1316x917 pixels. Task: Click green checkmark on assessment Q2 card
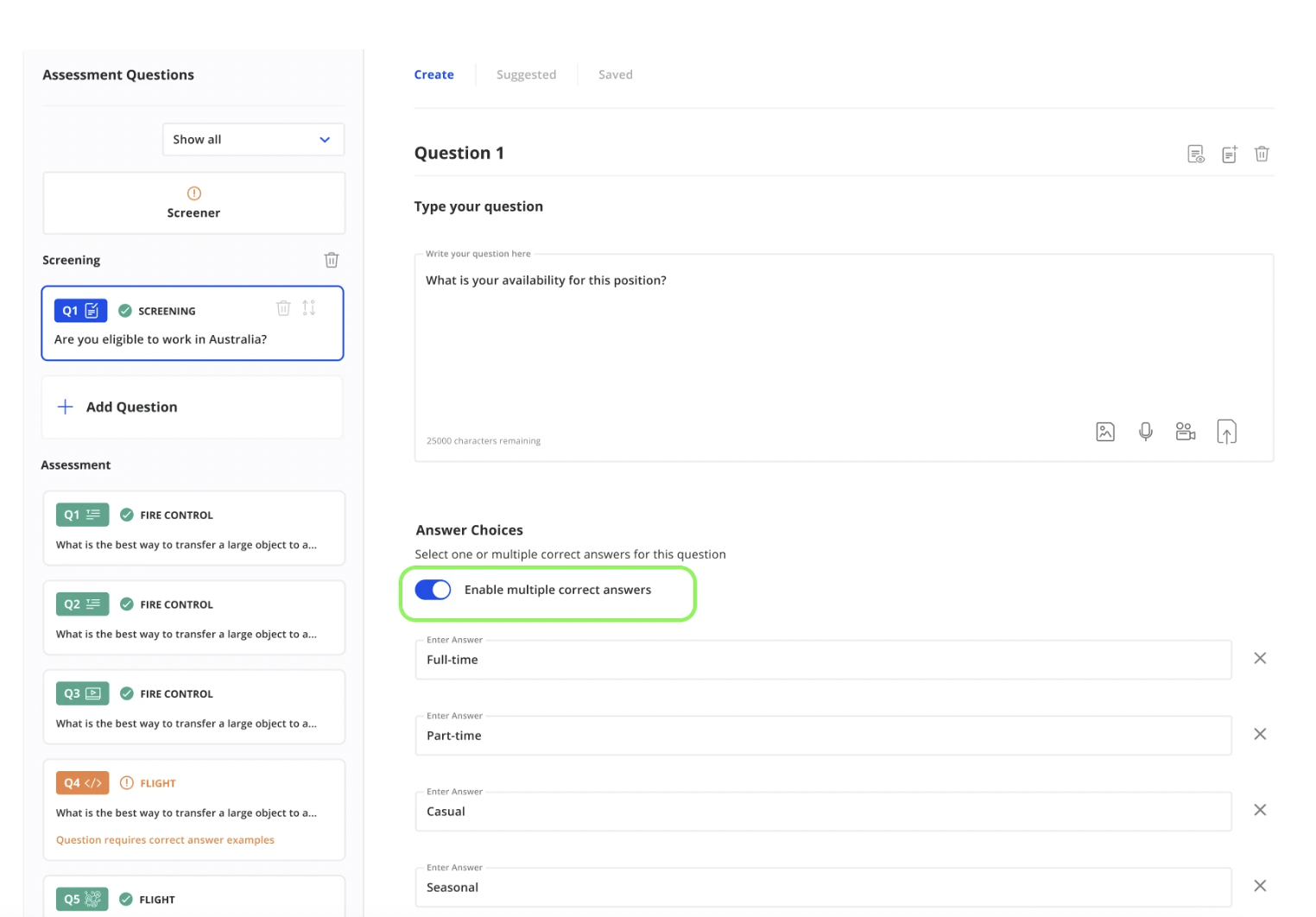[x=127, y=604]
